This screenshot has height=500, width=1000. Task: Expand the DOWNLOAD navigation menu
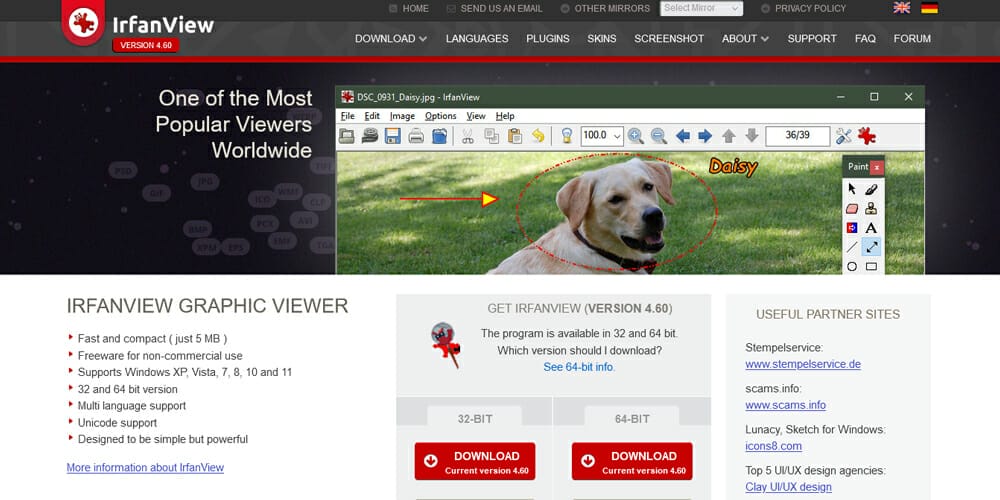tap(391, 38)
